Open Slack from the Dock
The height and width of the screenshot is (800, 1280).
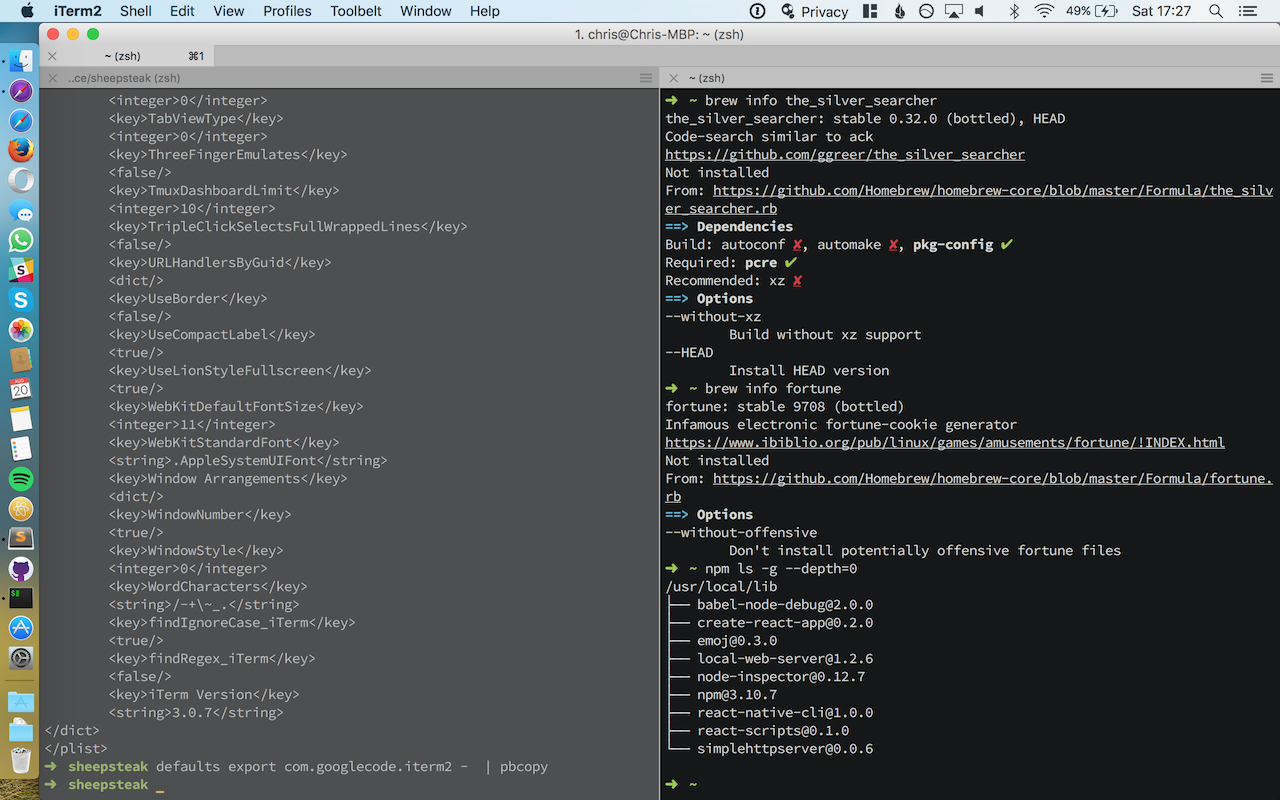click(21, 270)
